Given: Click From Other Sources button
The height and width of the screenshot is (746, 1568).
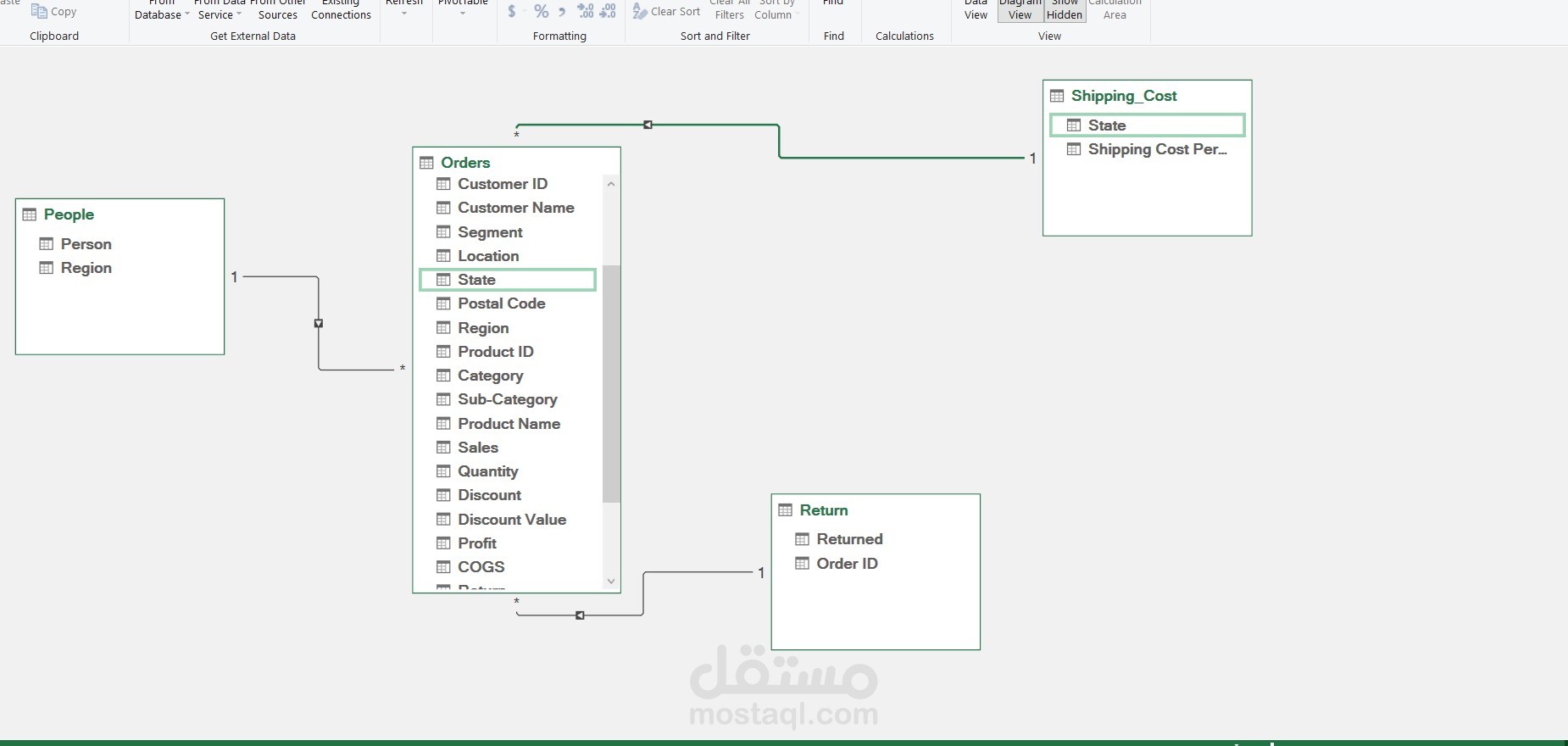Looking at the screenshot, I should [278, 10].
